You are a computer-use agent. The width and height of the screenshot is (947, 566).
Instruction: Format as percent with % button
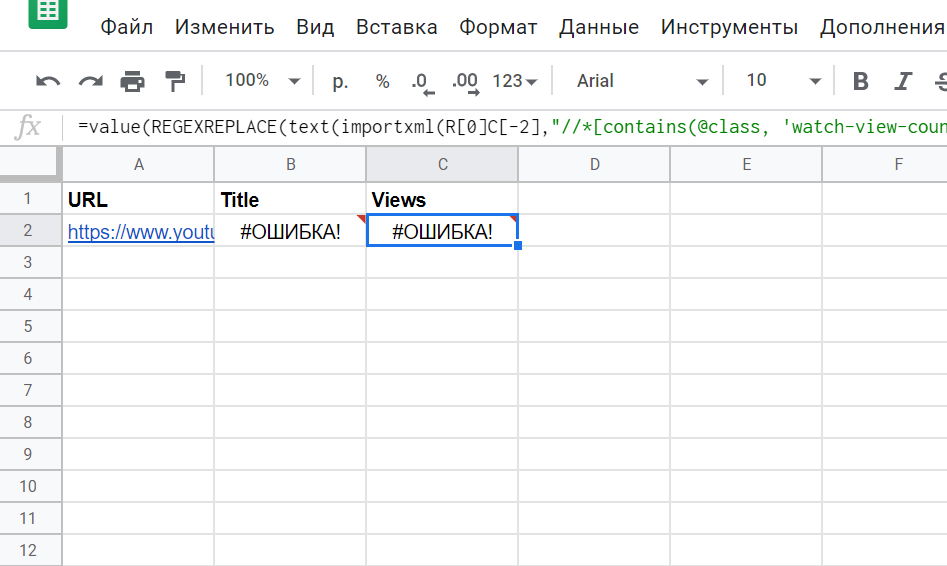382,81
